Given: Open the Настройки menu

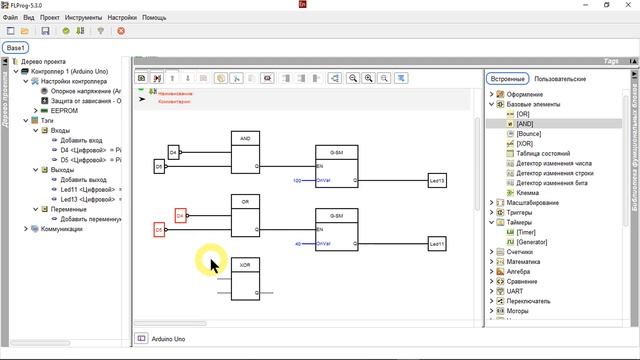Looking at the screenshot, I should (x=122, y=18).
